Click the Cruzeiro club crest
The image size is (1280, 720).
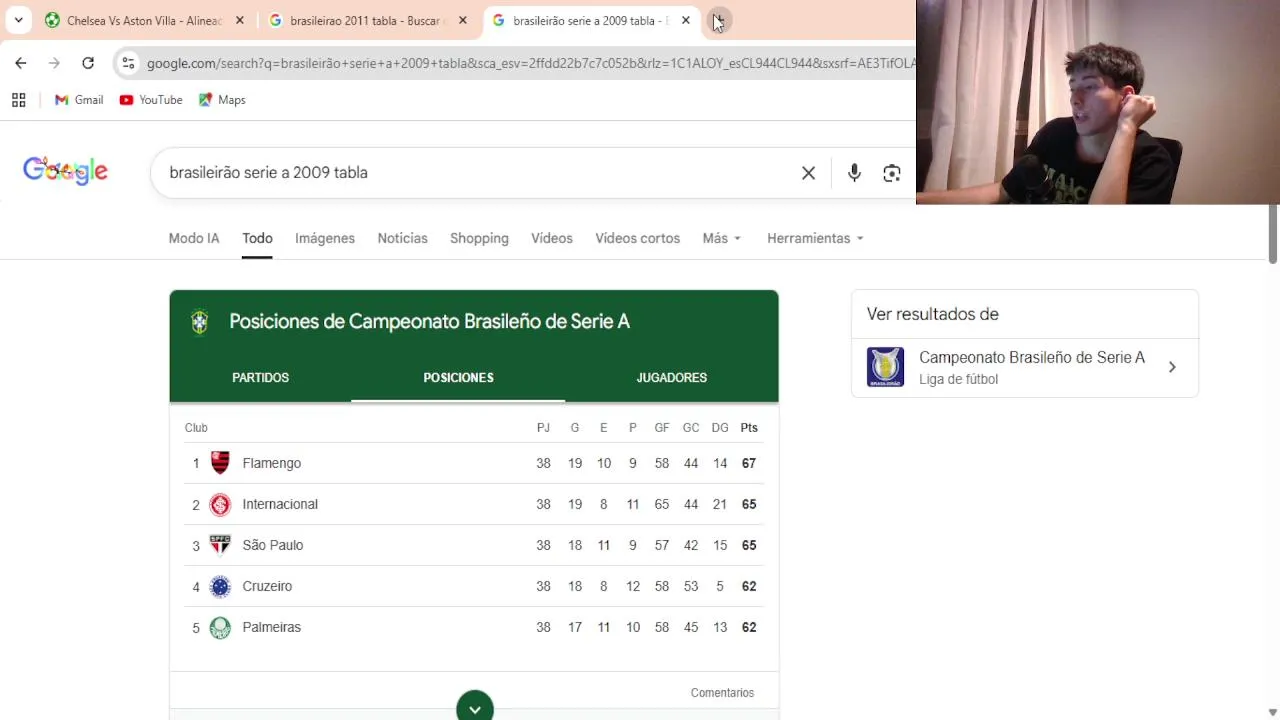220,586
